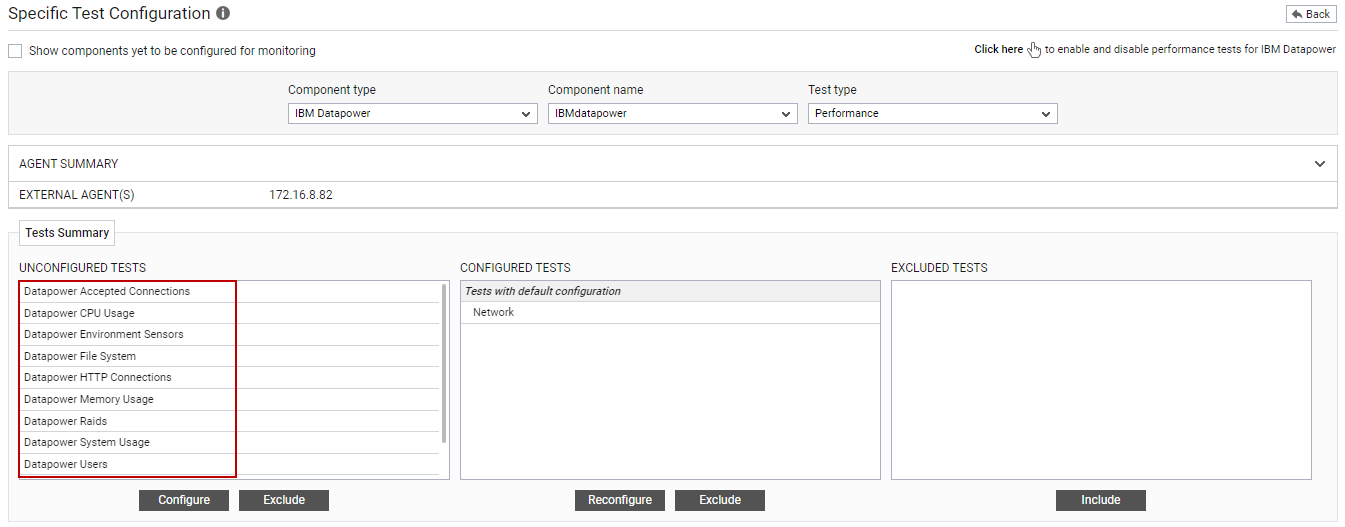This screenshot has width=1345, height=527.
Task: Click the Configure button
Action: coord(184,500)
